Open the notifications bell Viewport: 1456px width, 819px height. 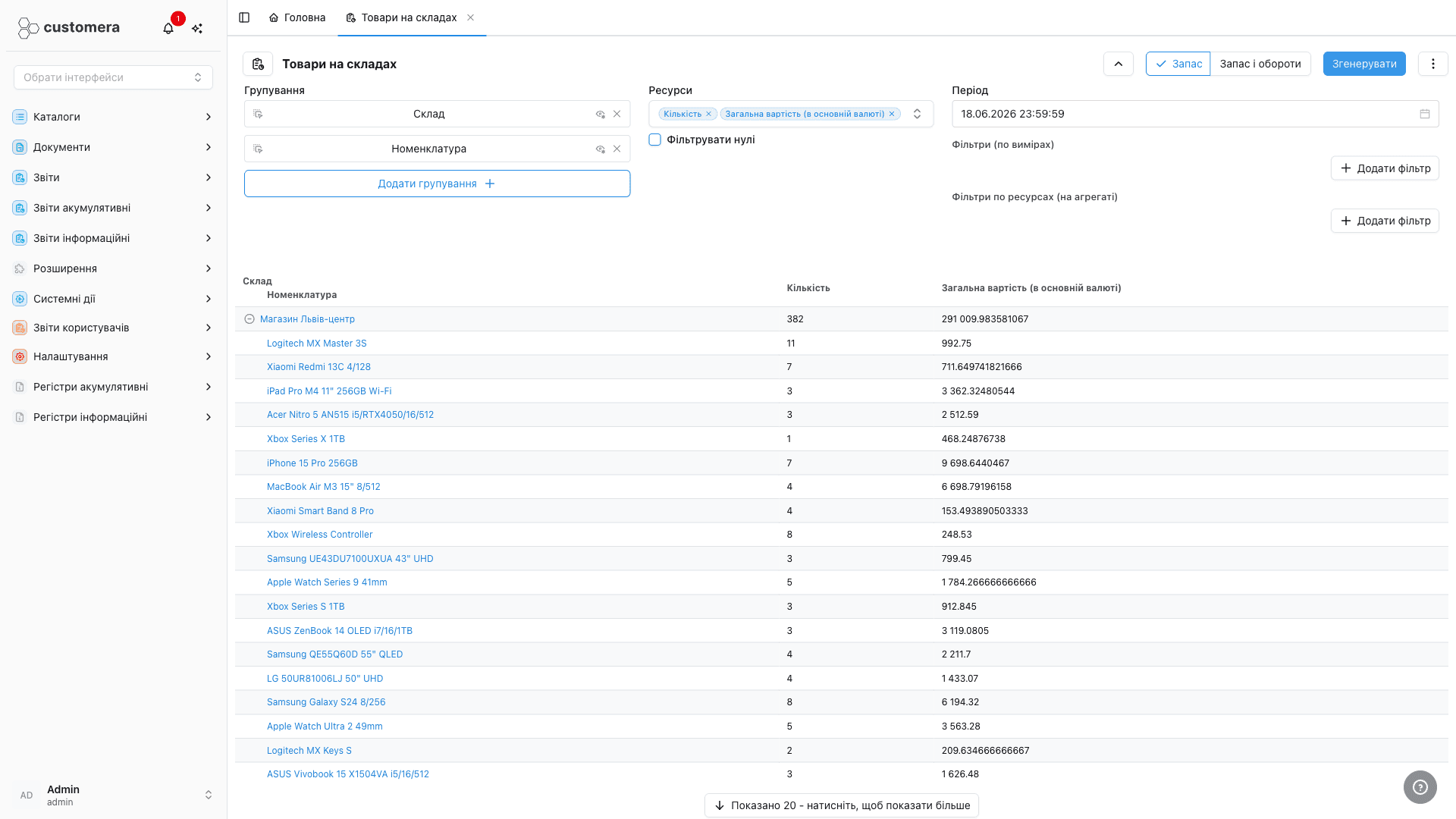click(168, 28)
